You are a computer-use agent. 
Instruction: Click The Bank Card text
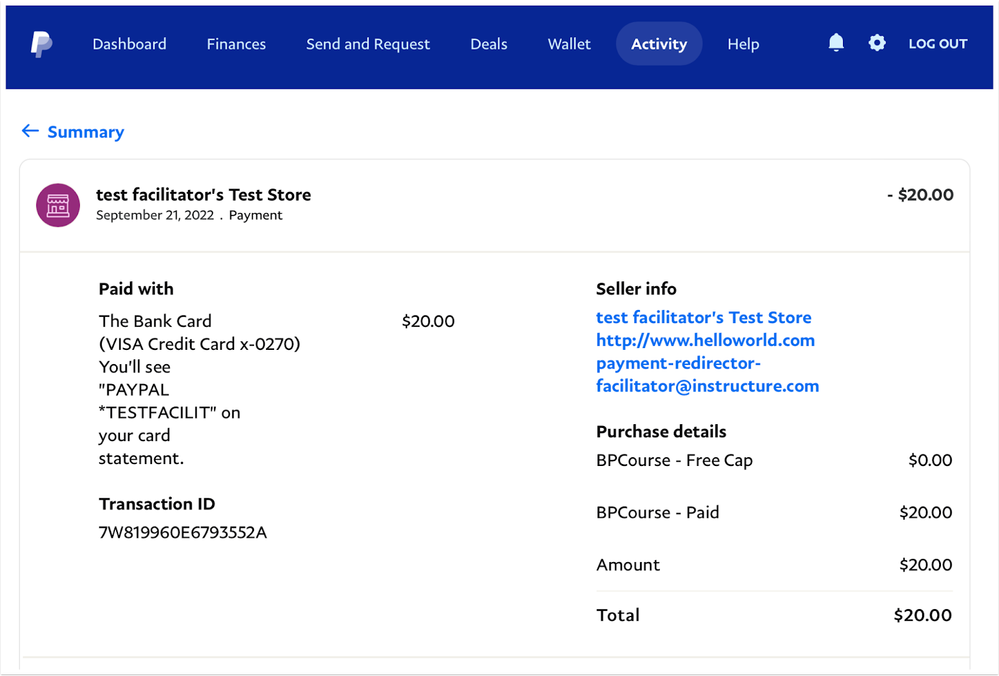click(x=155, y=321)
